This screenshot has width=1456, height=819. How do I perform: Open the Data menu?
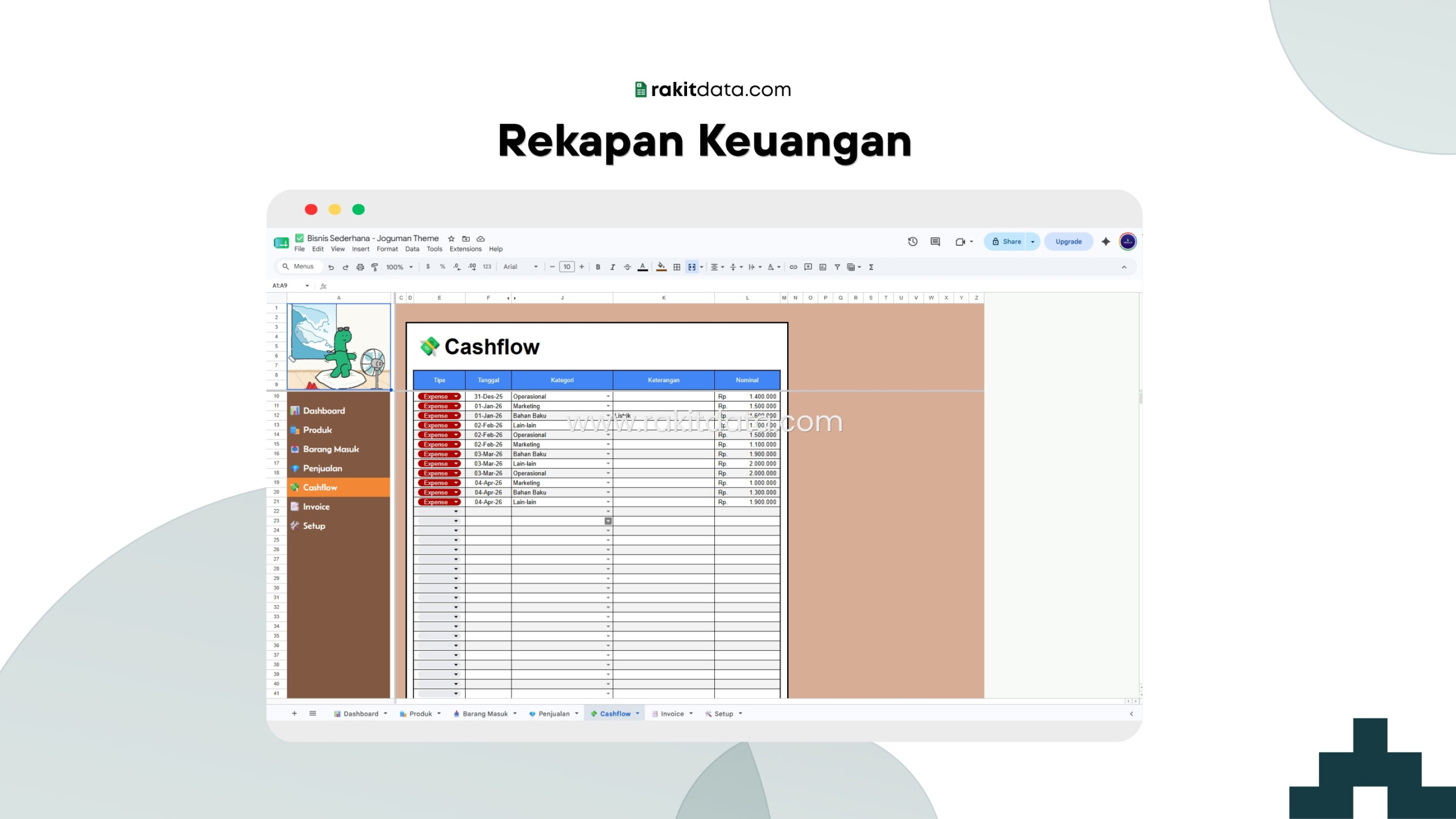(x=412, y=249)
